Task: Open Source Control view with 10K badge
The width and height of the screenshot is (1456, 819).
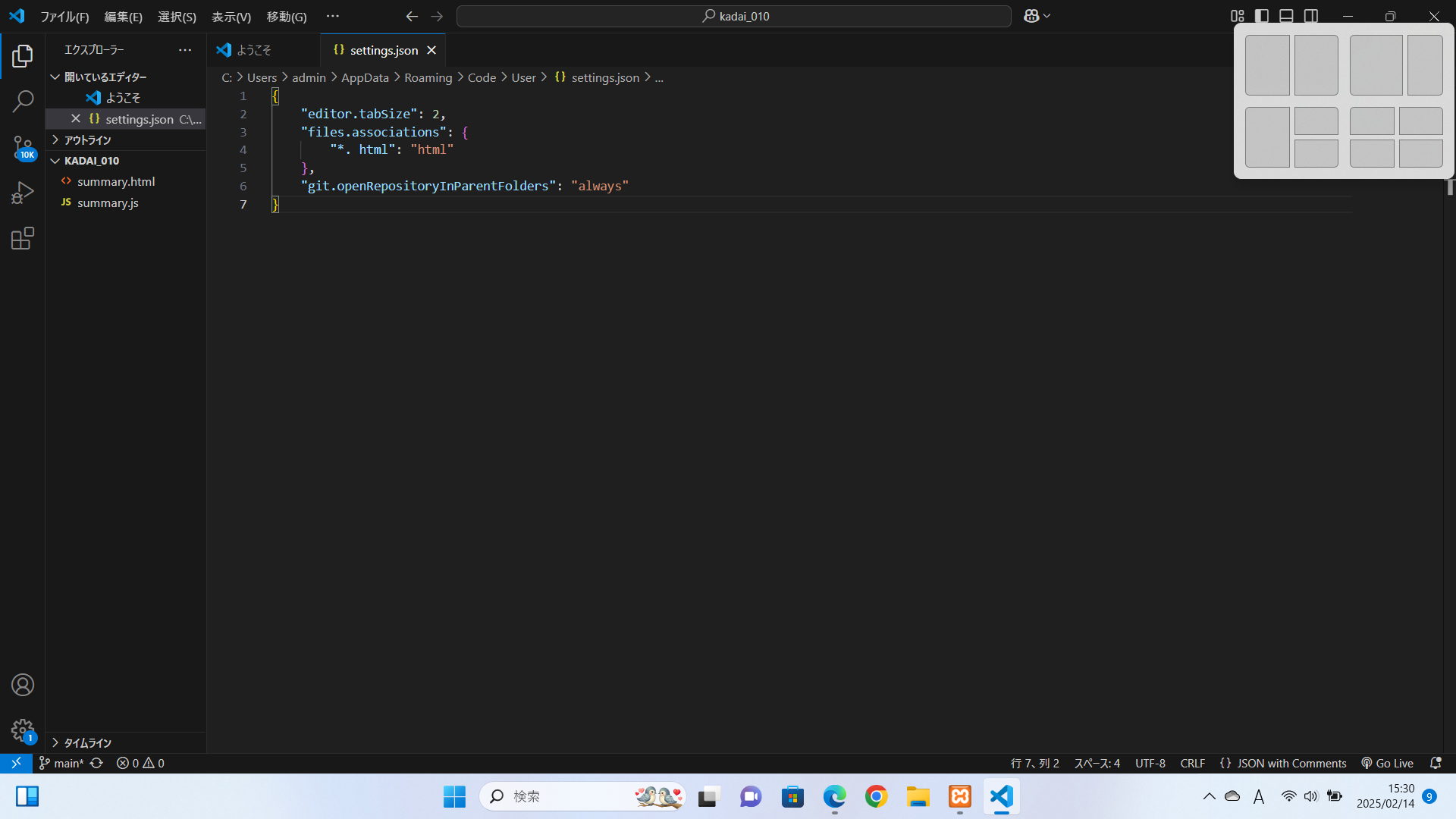Action: click(23, 147)
